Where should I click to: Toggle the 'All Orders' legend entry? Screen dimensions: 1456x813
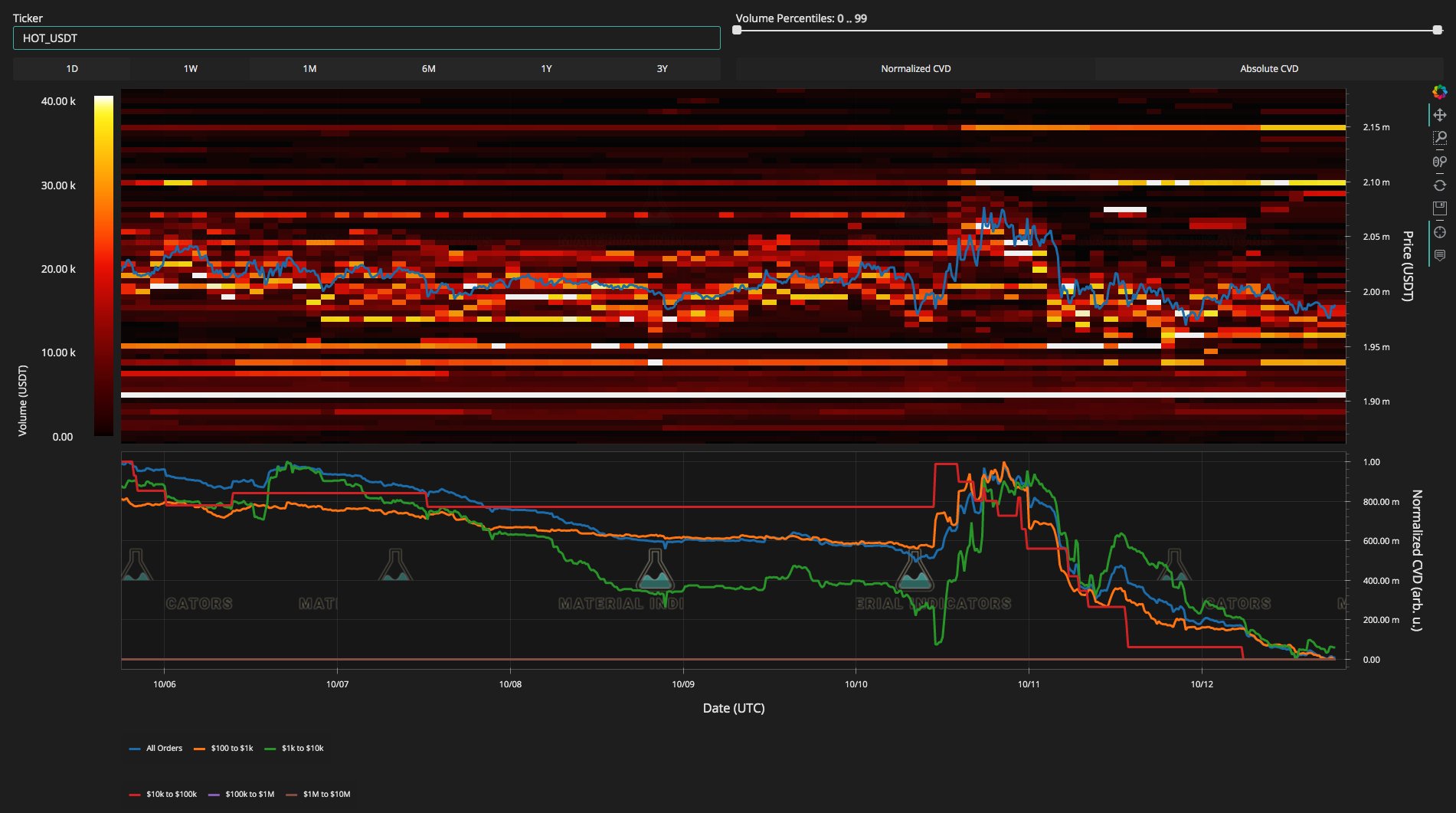coord(165,748)
